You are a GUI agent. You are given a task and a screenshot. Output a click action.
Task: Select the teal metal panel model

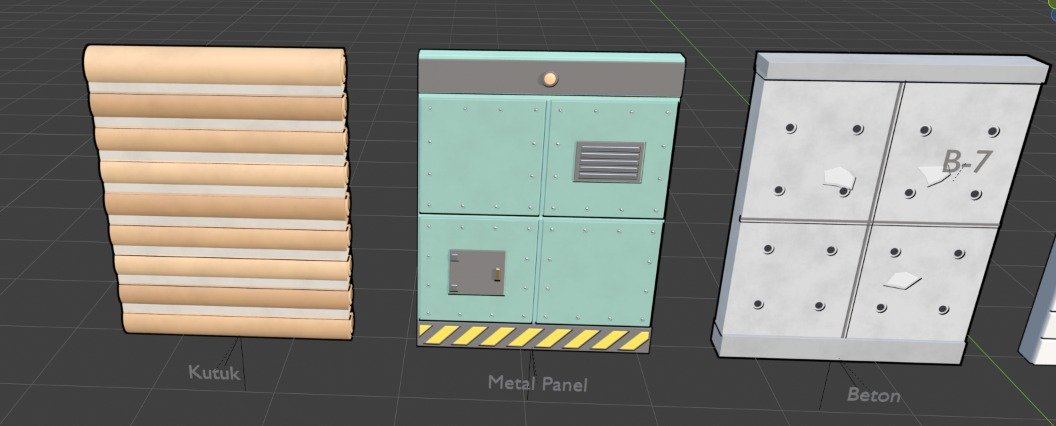pos(549,201)
